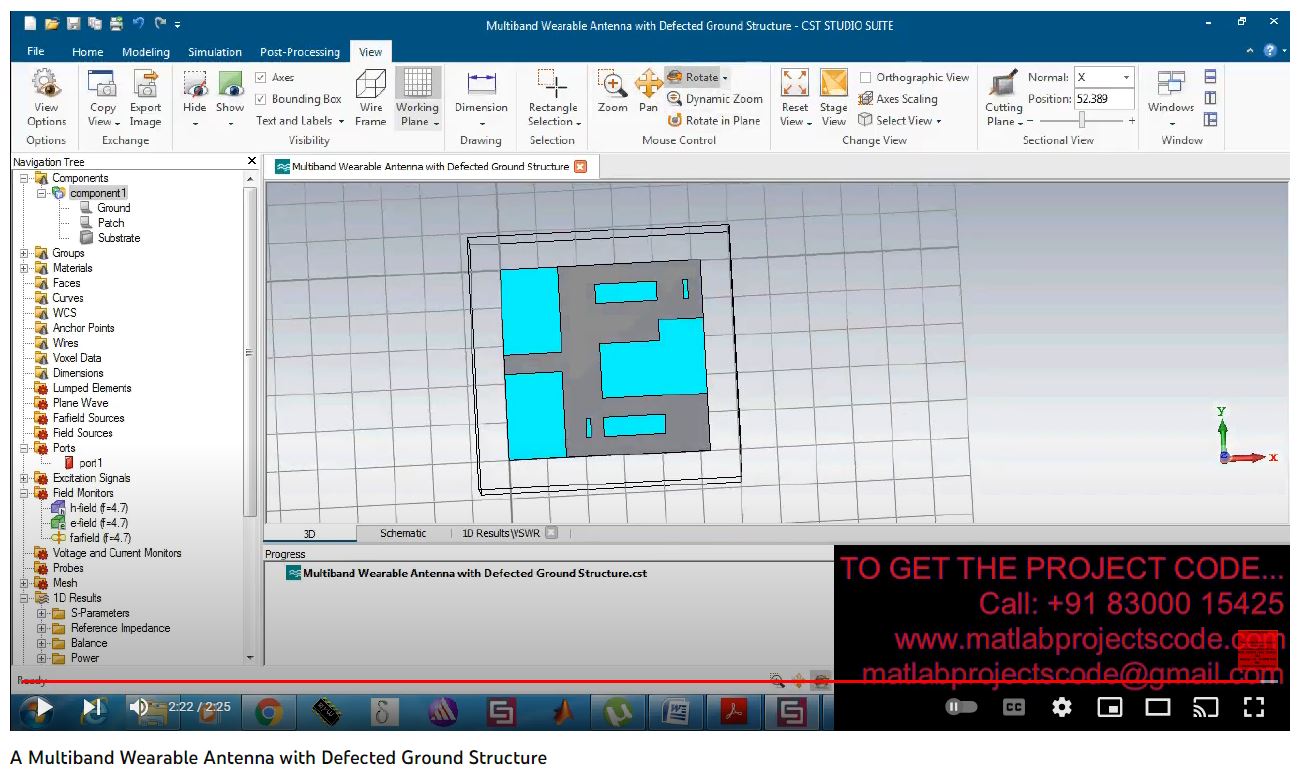Click the help question mark icon
The height and width of the screenshot is (778, 1300).
(1270, 50)
